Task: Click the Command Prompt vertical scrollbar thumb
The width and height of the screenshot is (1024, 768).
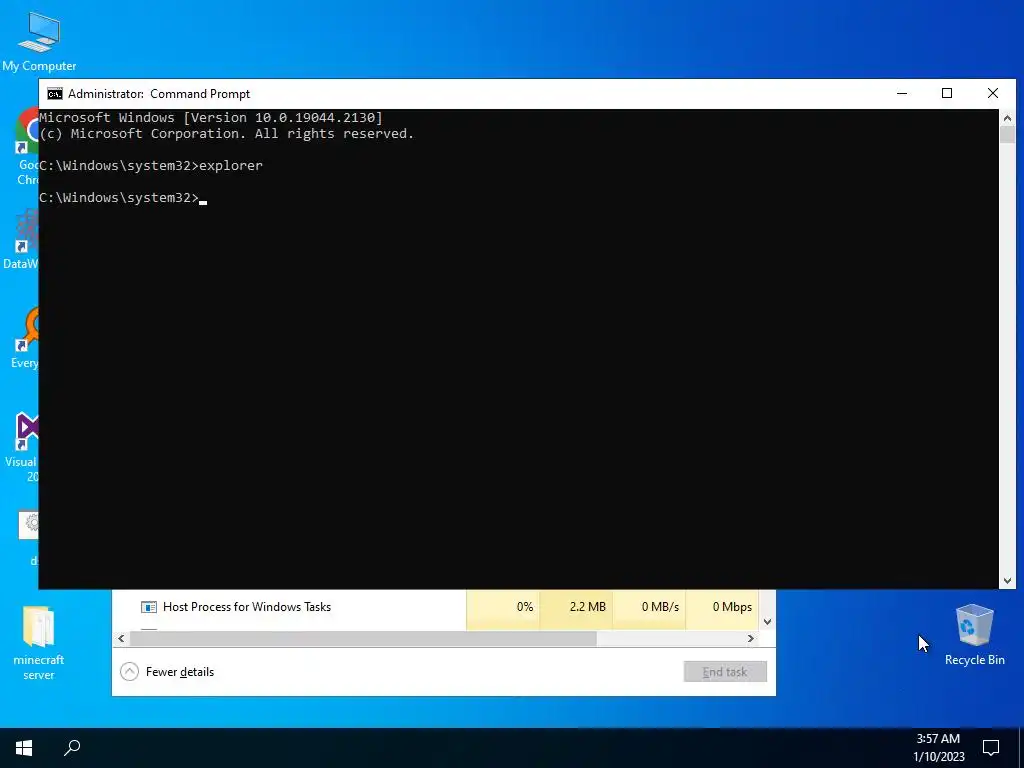Action: pos(1007,135)
